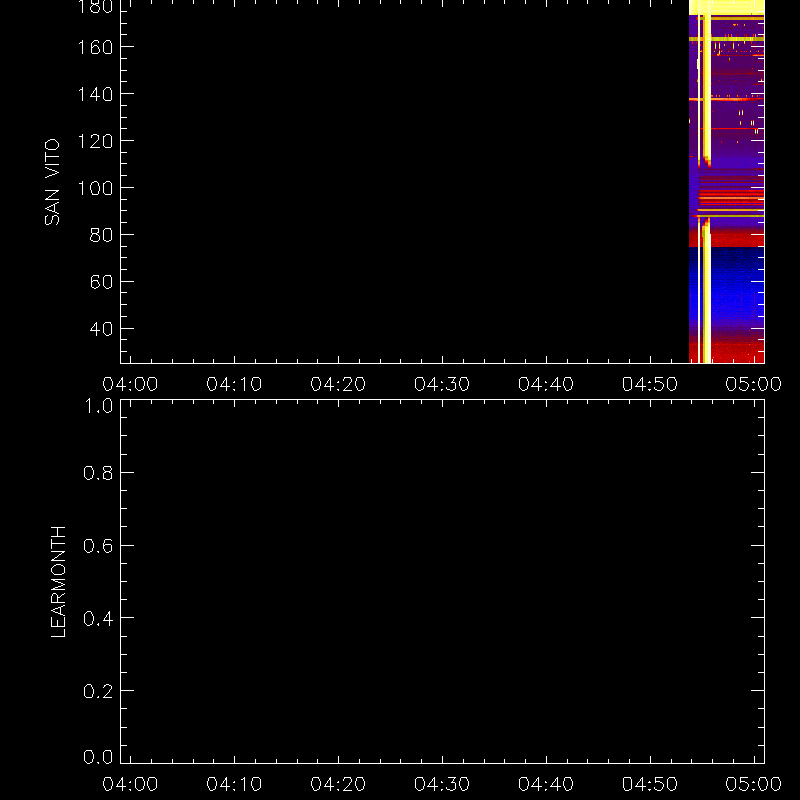Select the 60 frequency tick label
800x800 pixels.
(101, 282)
